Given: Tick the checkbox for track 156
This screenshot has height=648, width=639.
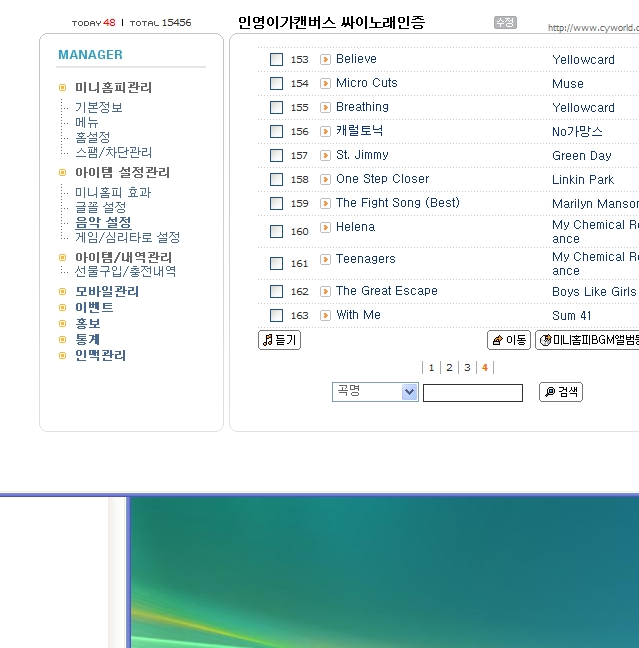Looking at the screenshot, I should pyautogui.click(x=276, y=131).
